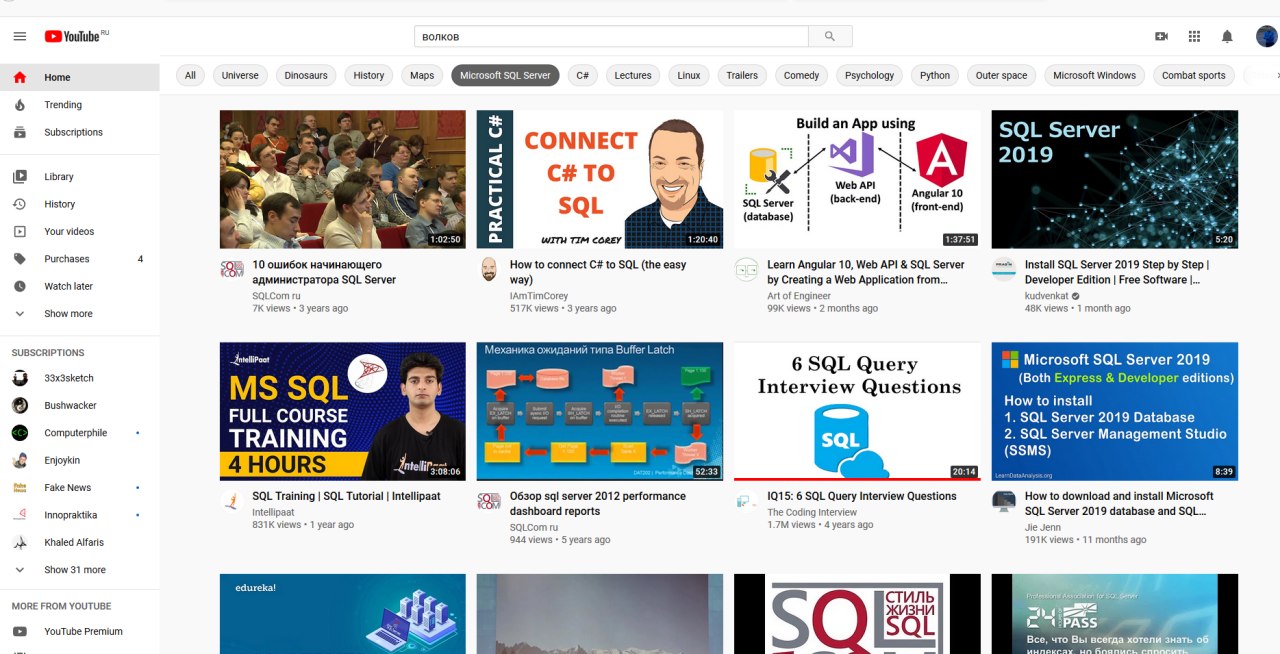Viewport: 1280px width, 654px height.
Task: Open Connect C# to SQL thumbnail
Action: 600,179
